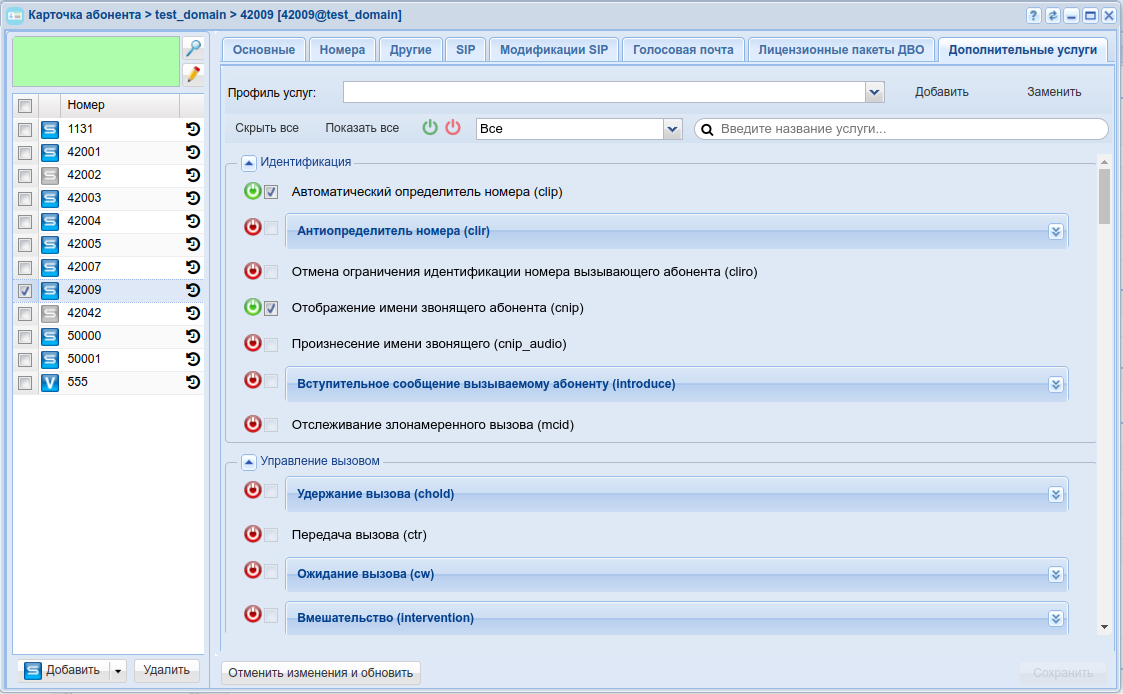1123x694 pixels.
Task: Click the help question mark icon in title bar
Action: [x=1034, y=15]
